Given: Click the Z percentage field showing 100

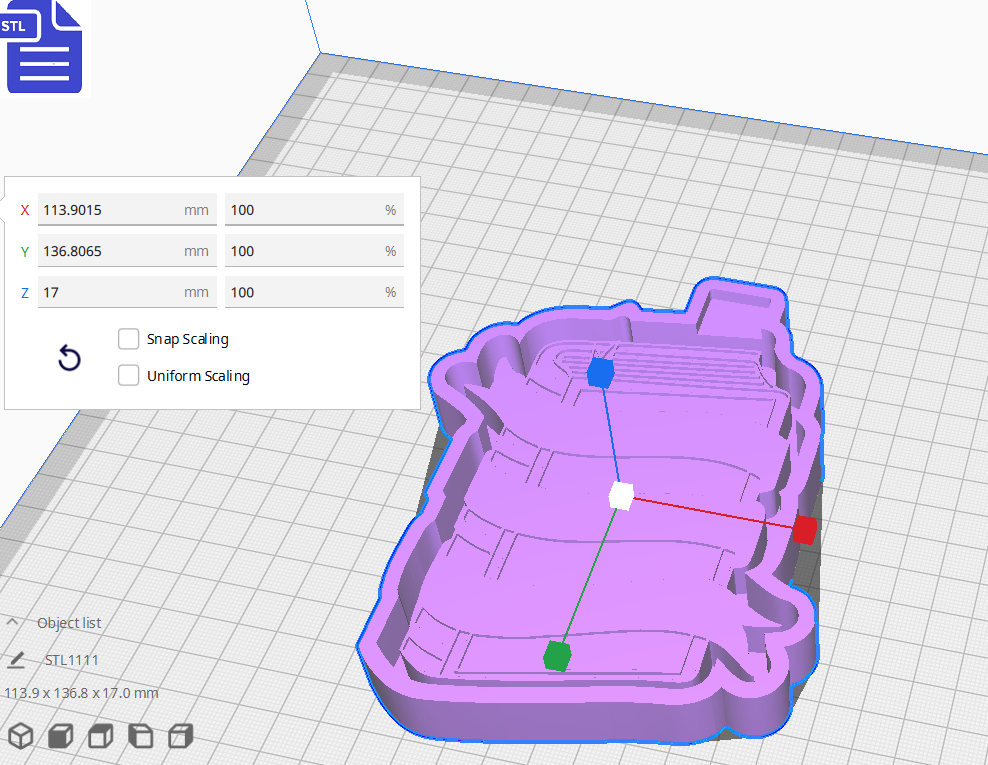Looking at the screenshot, I should [314, 291].
